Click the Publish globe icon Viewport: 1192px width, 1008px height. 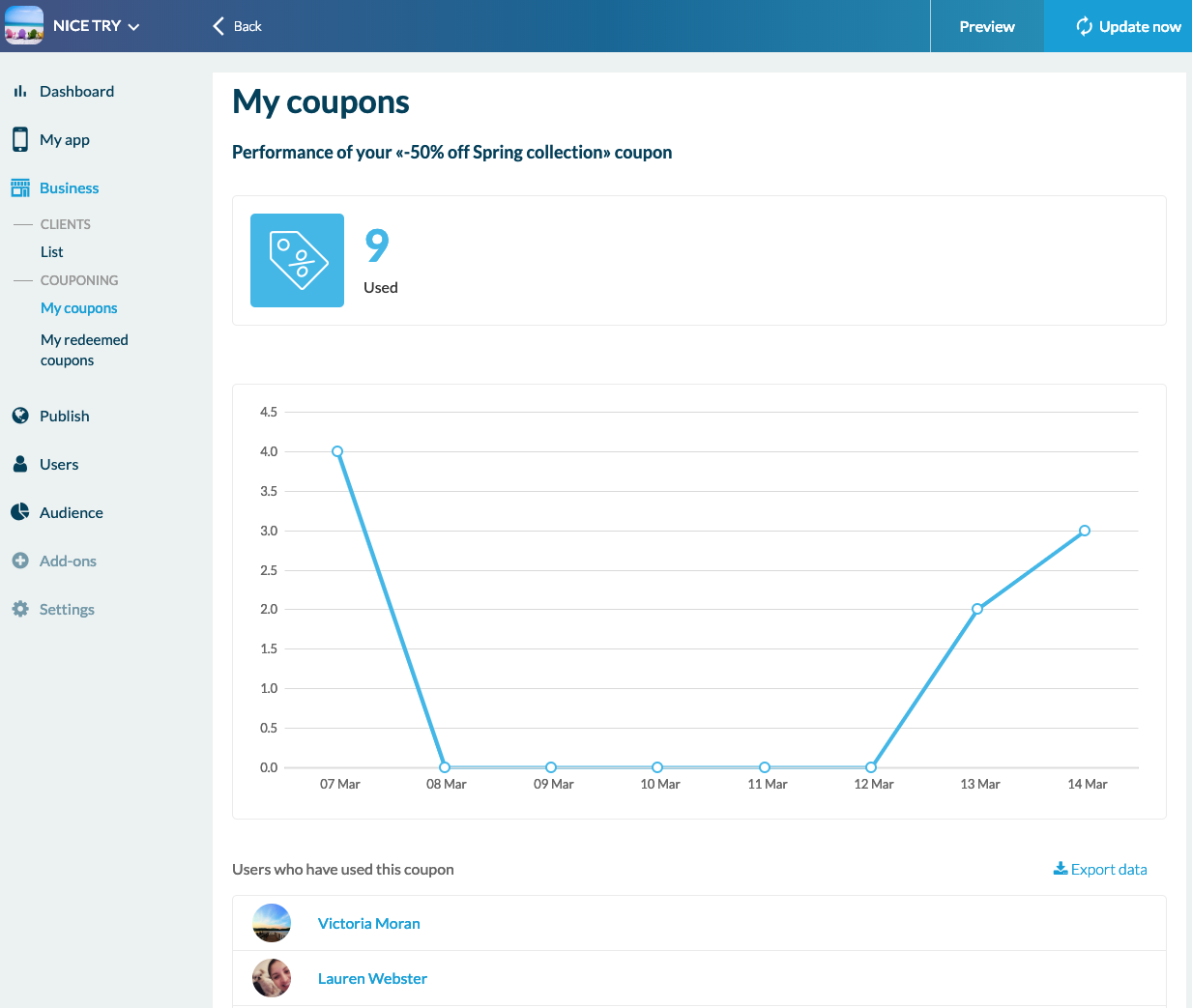coord(20,416)
